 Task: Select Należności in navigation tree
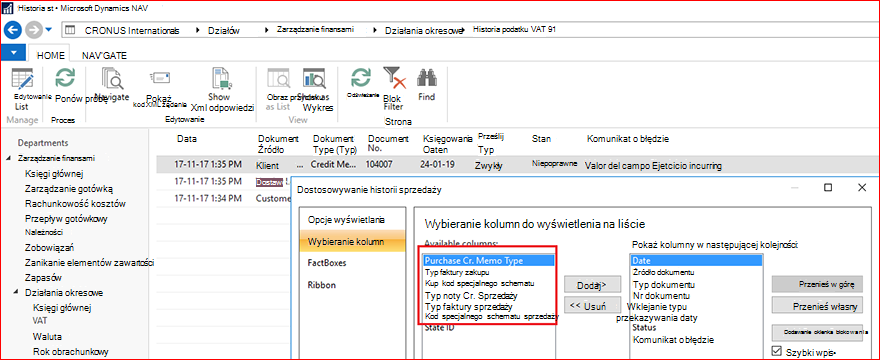coord(44,232)
